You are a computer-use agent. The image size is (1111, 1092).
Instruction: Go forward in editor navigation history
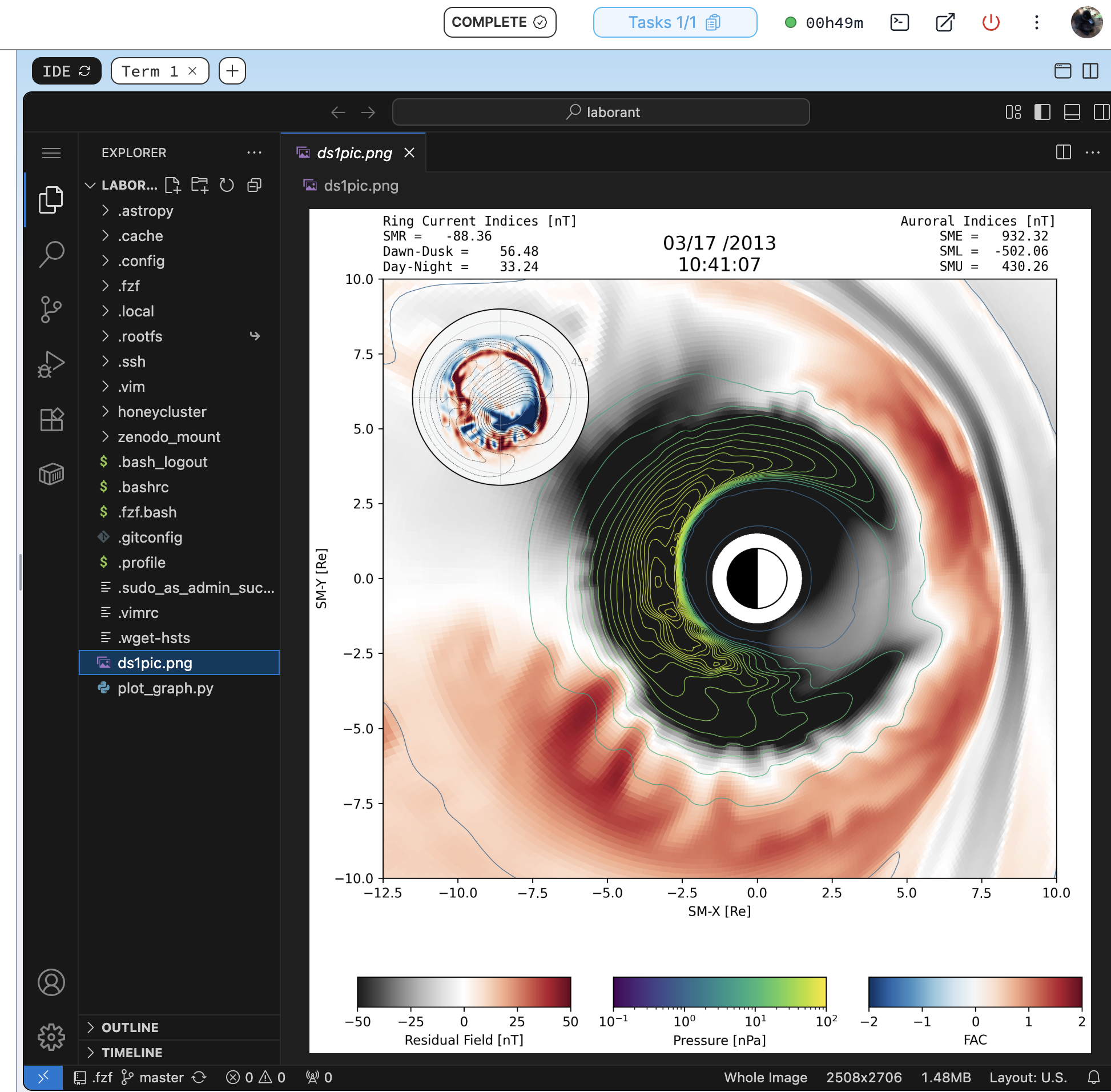point(368,112)
